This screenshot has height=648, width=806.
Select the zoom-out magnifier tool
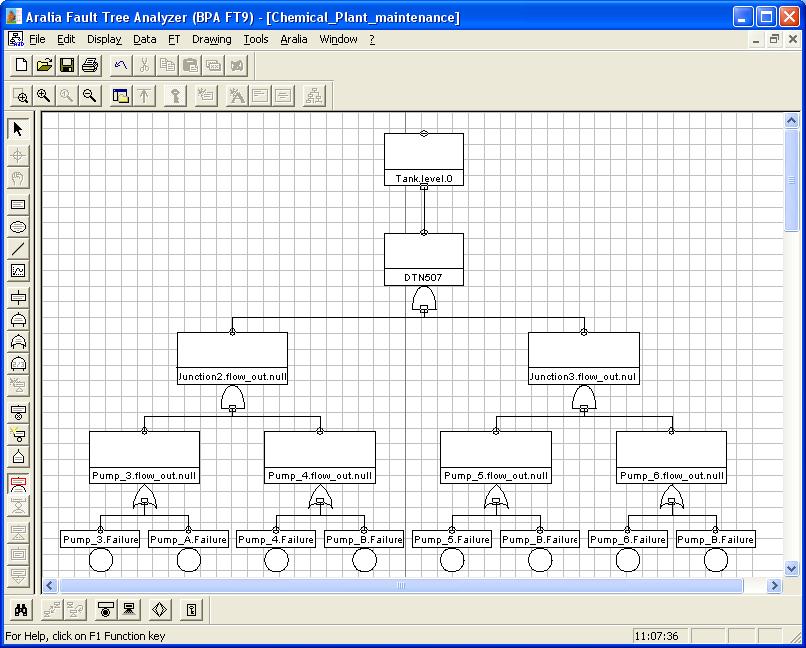tap(89, 96)
